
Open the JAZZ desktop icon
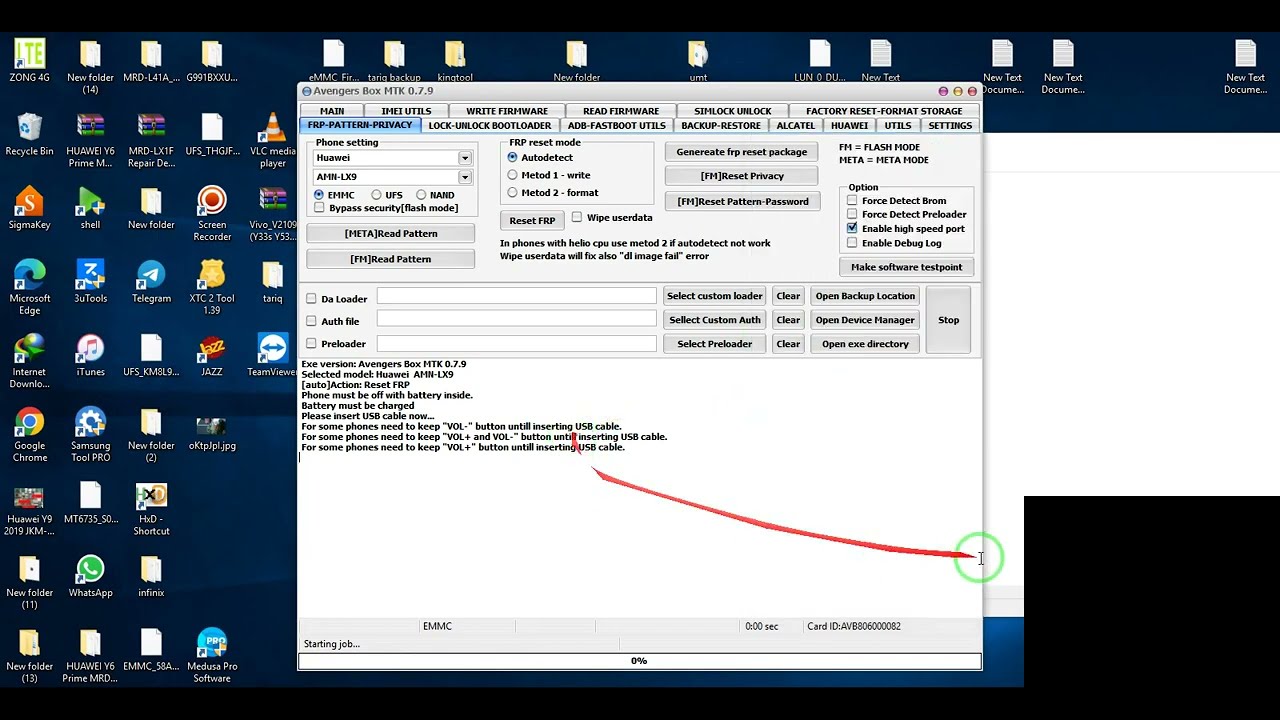[x=212, y=355]
